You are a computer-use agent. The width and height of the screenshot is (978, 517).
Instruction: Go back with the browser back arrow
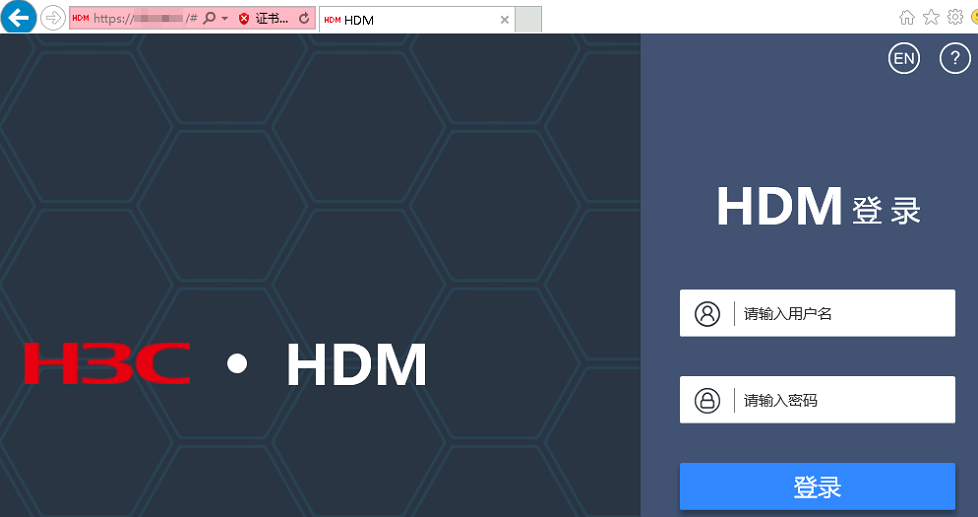pos(18,17)
